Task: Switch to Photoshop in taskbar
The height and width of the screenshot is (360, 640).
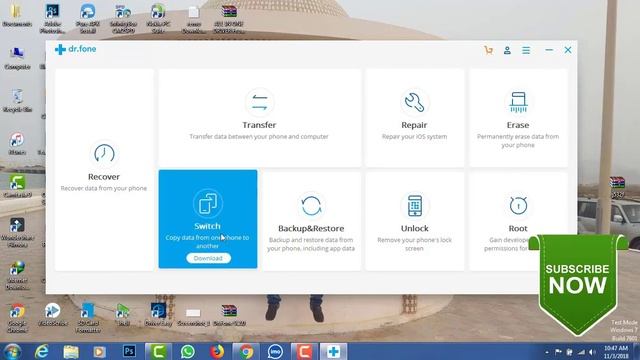Action: coord(129,351)
